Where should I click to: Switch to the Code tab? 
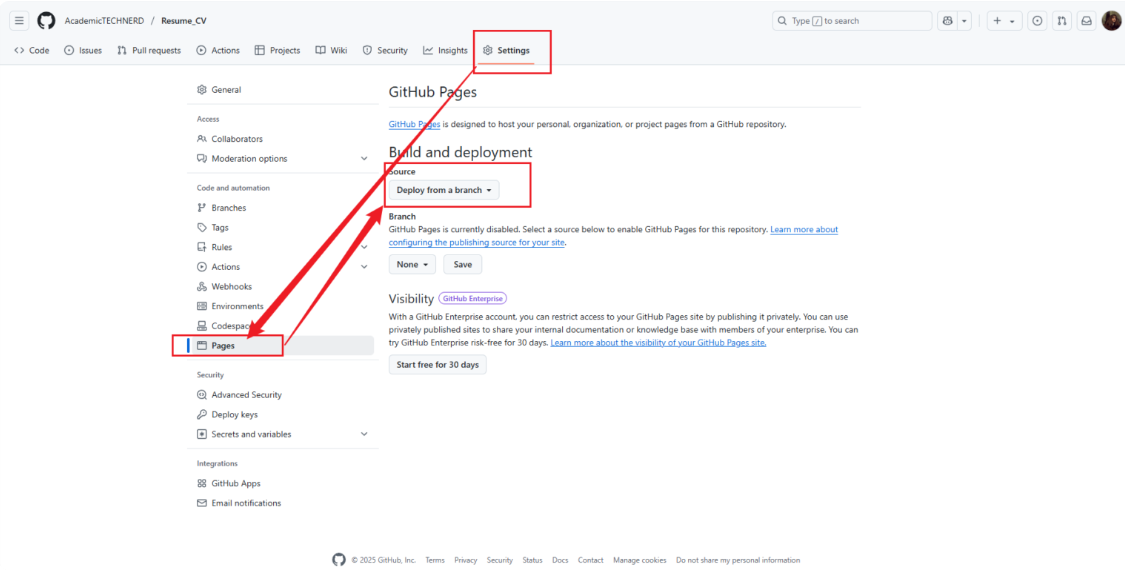[x=32, y=50]
